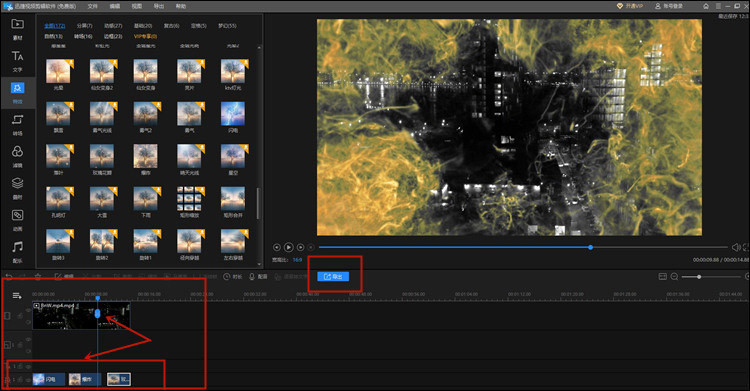Image resolution: width=750 pixels, height=391 pixels.
Task: Open the 帮助 menu
Action: [181, 6]
